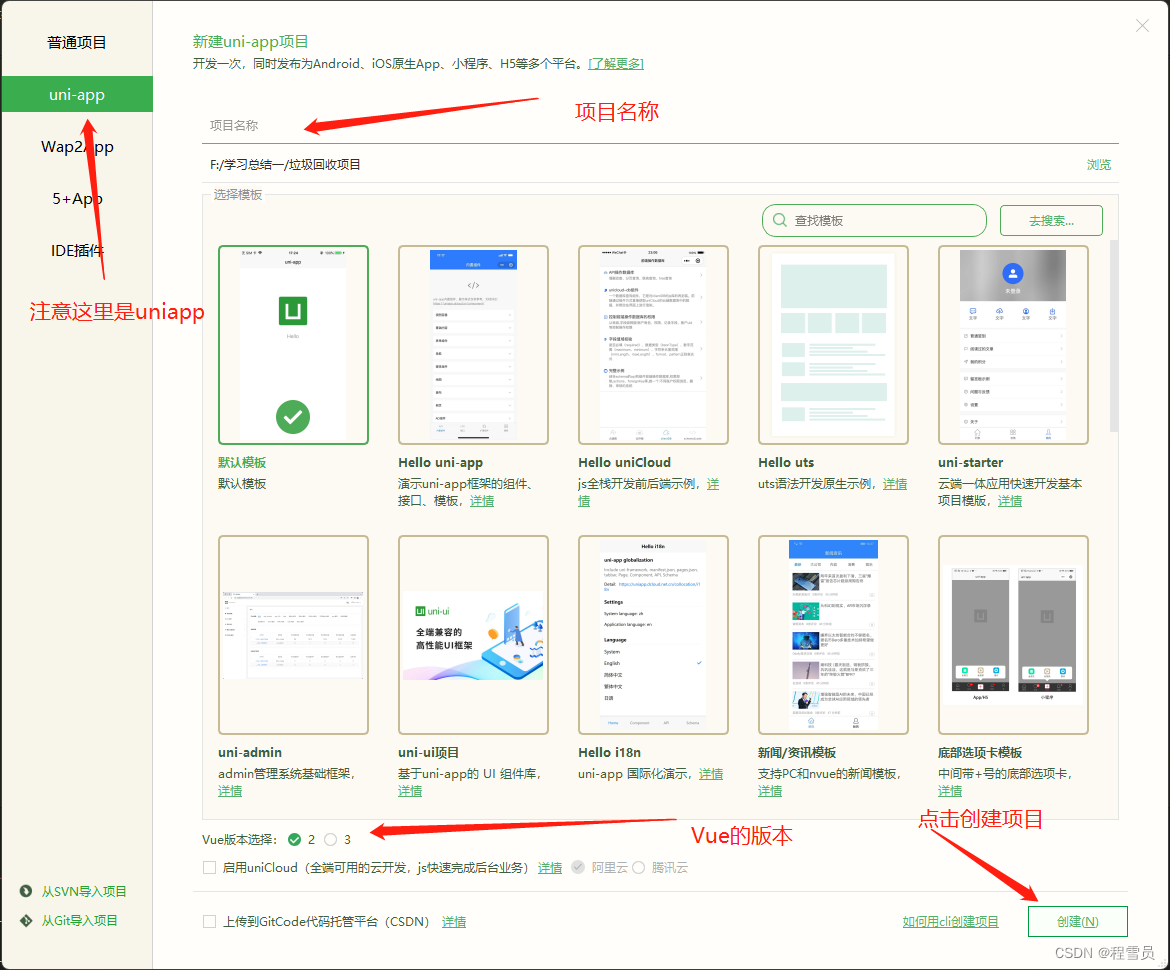Select the Hello i18n template thumbnail
Image resolution: width=1170 pixels, height=970 pixels.
[653, 634]
